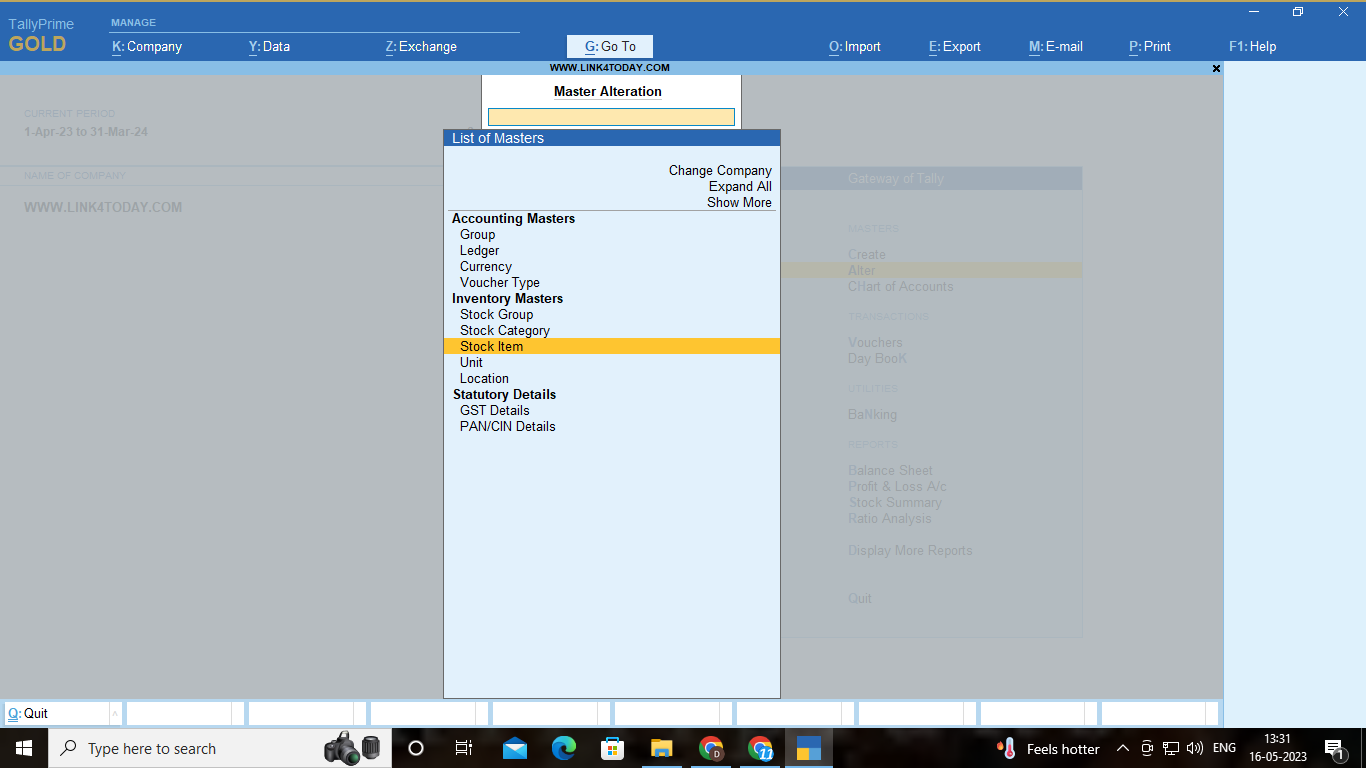1366x768 pixels.
Task: Select Change Company in List of Masters
Action: (x=720, y=170)
